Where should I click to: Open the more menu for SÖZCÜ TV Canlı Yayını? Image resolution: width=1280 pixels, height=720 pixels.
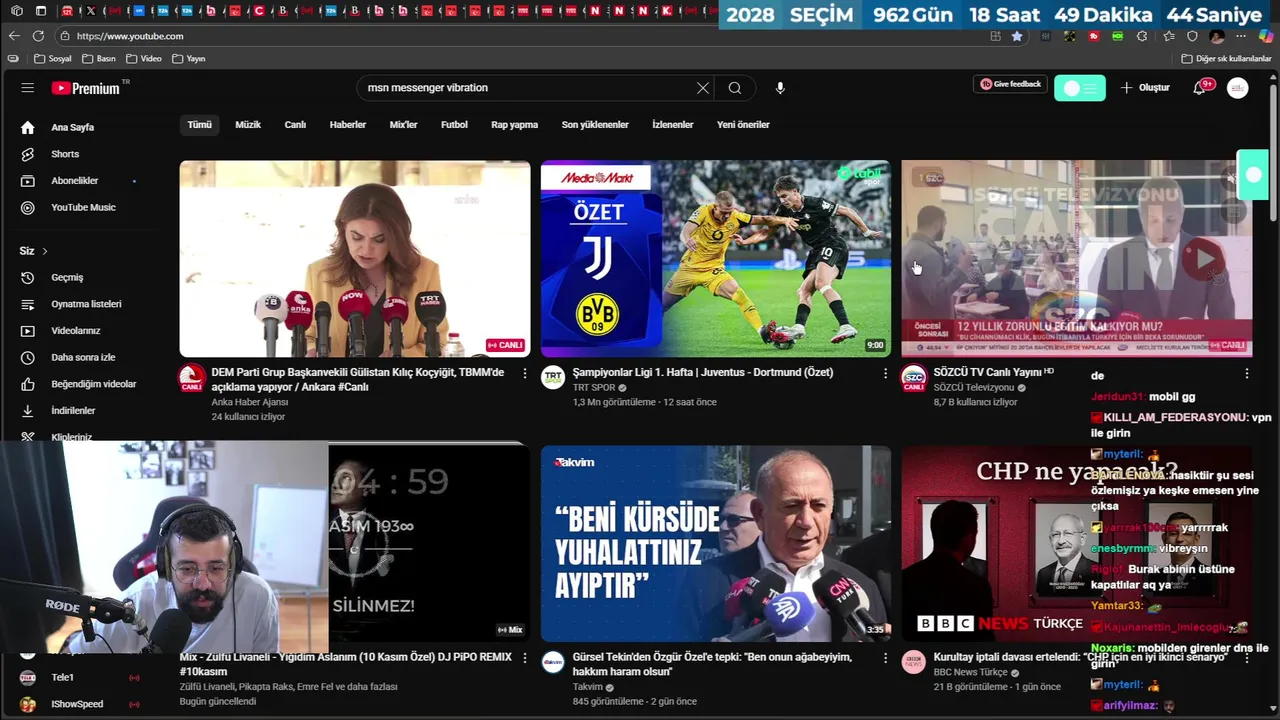click(1246, 373)
